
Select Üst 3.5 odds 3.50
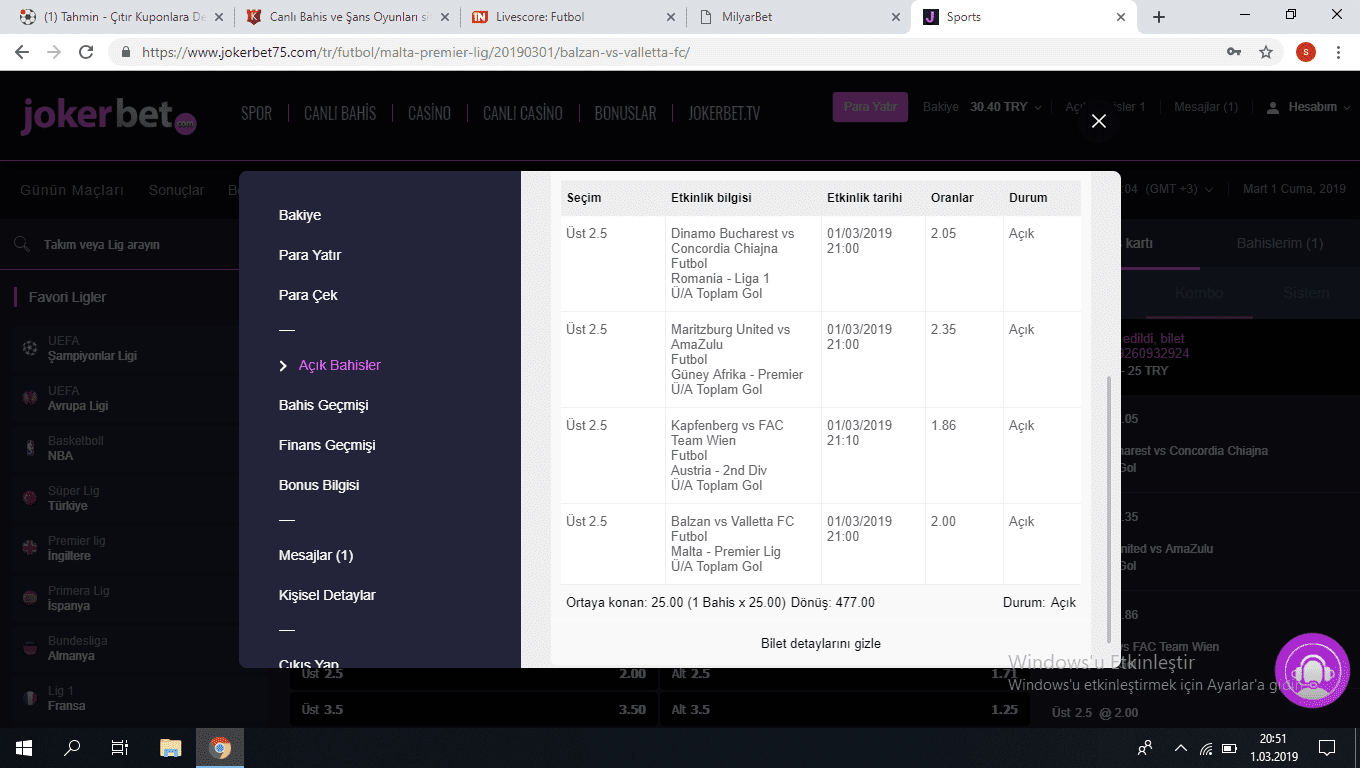click(x=474, y=710)
